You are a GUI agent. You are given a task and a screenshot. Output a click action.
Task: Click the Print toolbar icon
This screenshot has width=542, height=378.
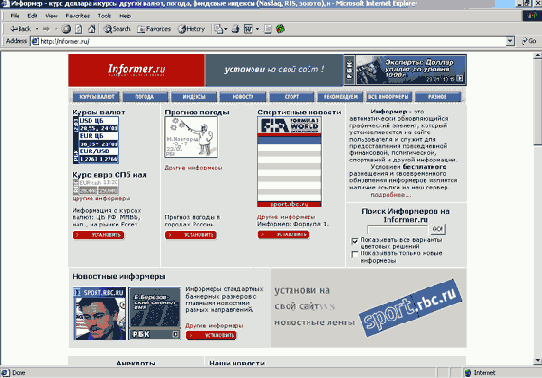click(235, 29)
